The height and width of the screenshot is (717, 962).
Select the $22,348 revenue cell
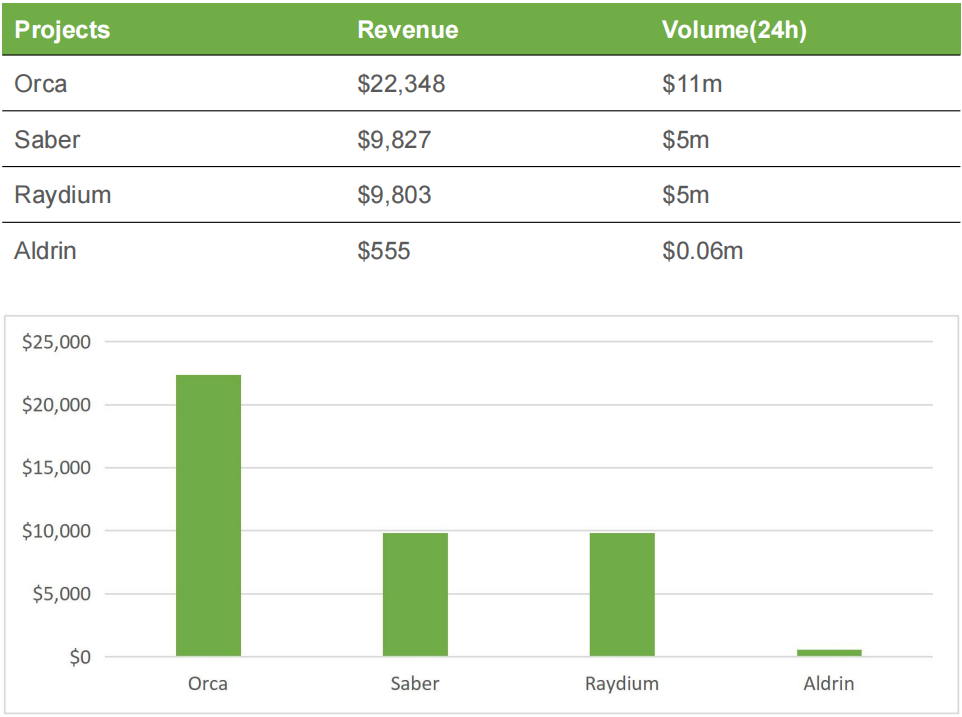pos(401,84)
